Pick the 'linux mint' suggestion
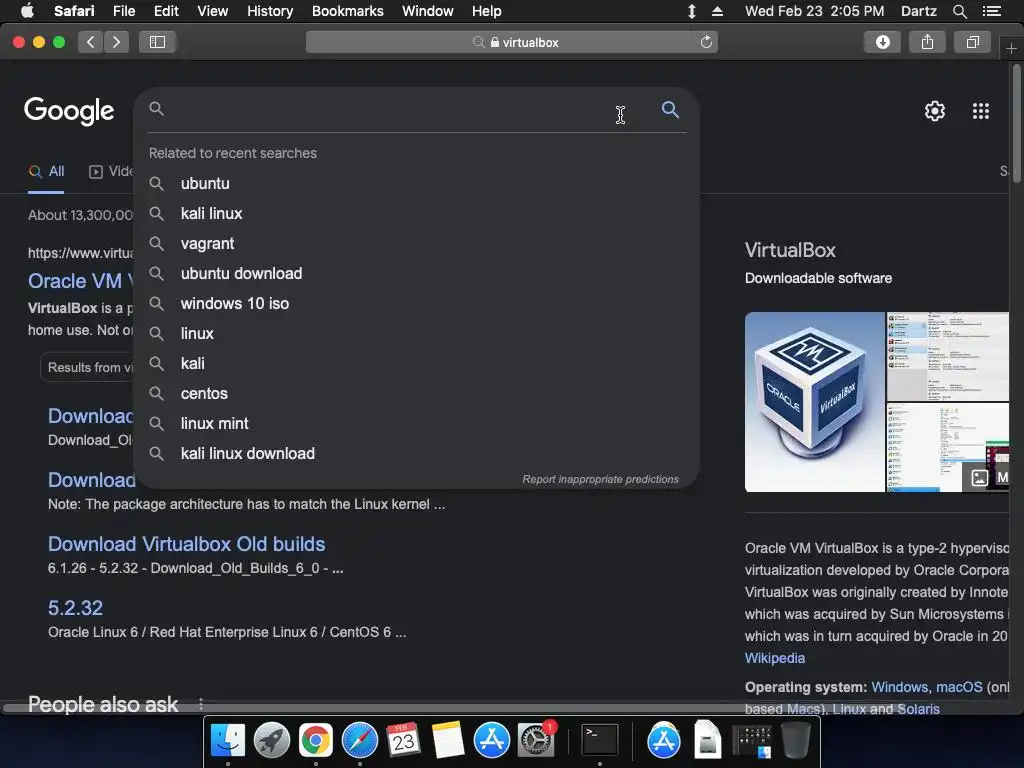 tap(417, 424)
